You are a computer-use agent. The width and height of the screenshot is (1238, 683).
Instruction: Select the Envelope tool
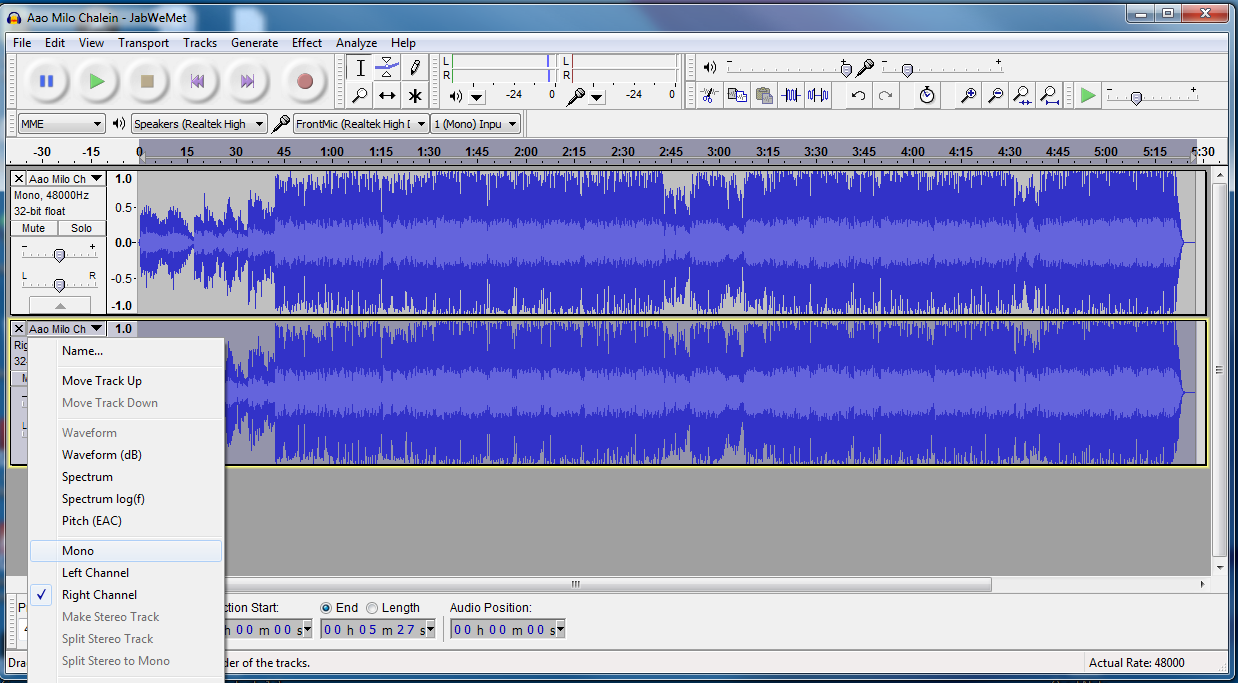(x=388, y=67)
